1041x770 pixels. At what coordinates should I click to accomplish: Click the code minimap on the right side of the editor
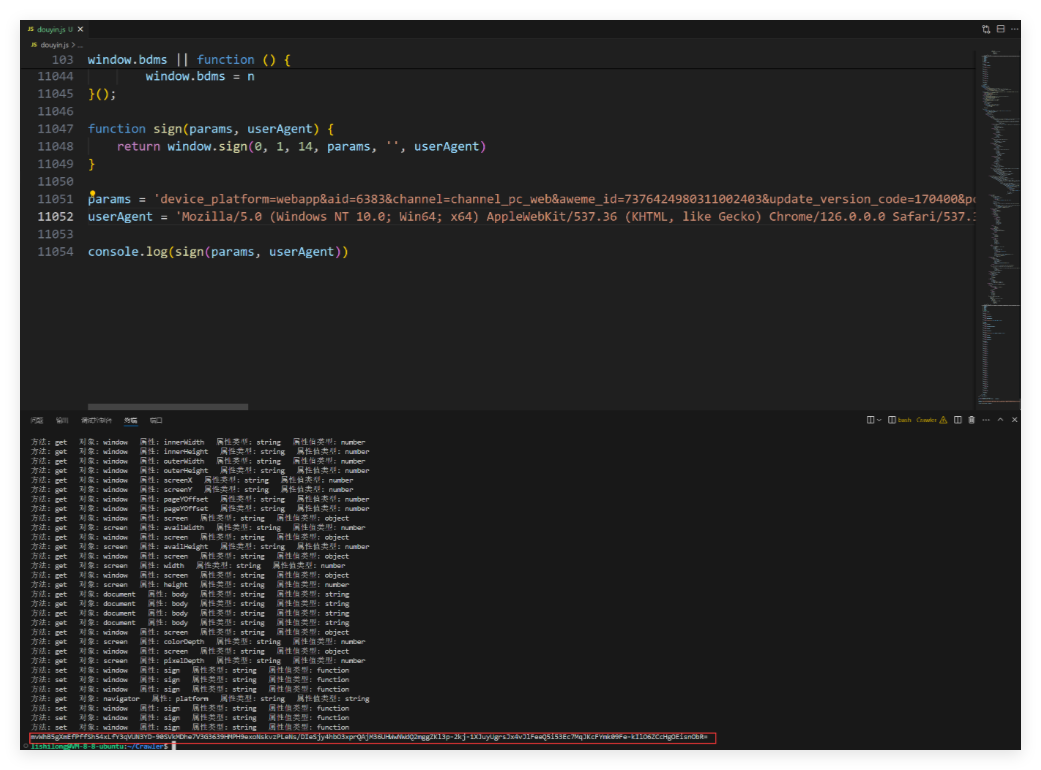[x=999, y=226]
